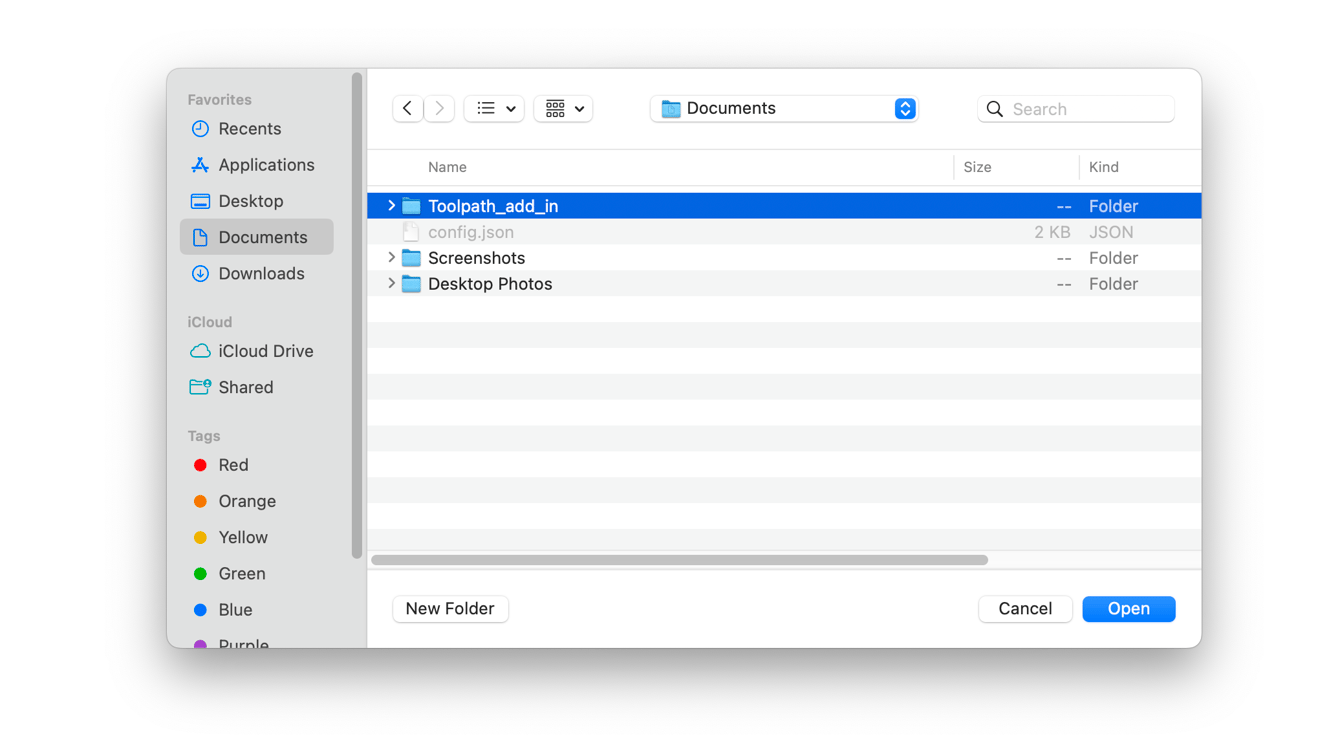1340x754 pixels.
Task: Open the icon grouping dropdown
Action: pyautogui.click(x=563, y=108)
